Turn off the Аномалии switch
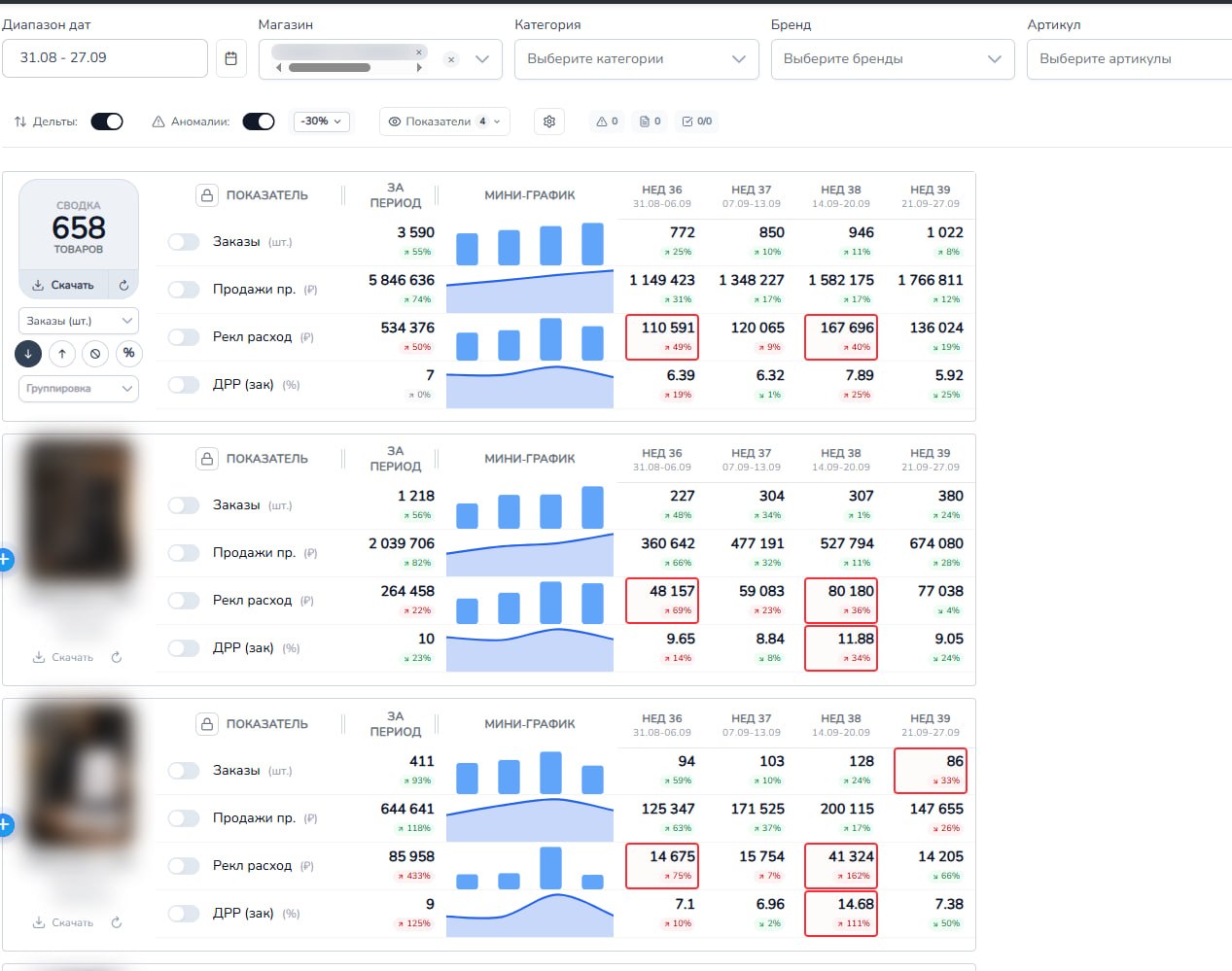The width and height of the screenshot is (1232, 971). click(259, 121)
